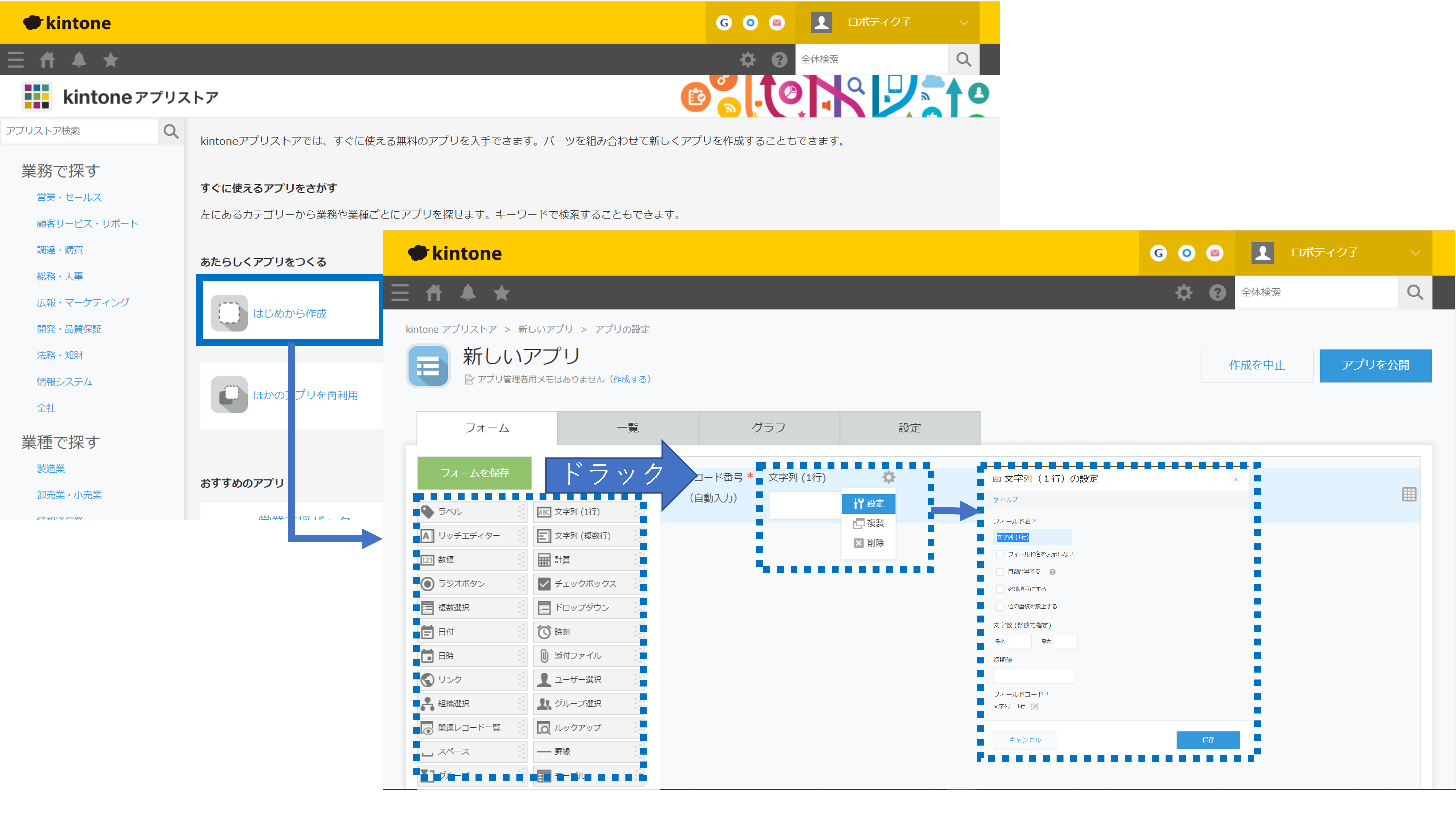Switch to the 設定 tab
Viewport: 1456px width, 819px height.
coord(910,428)
